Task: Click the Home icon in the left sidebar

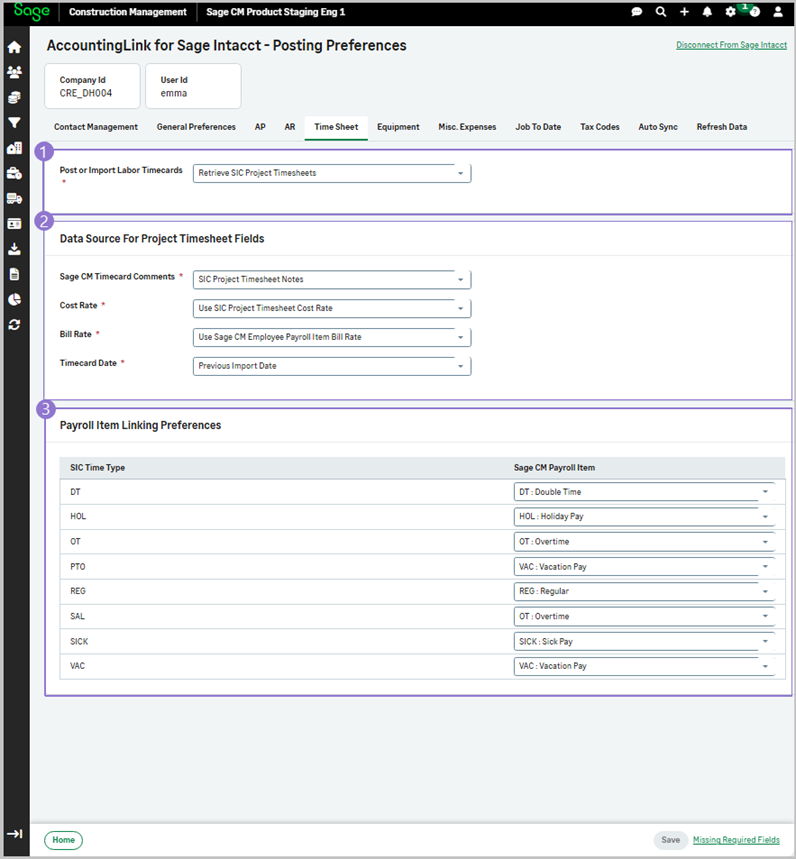Action: pyautogui.click(x=14, y=47)
